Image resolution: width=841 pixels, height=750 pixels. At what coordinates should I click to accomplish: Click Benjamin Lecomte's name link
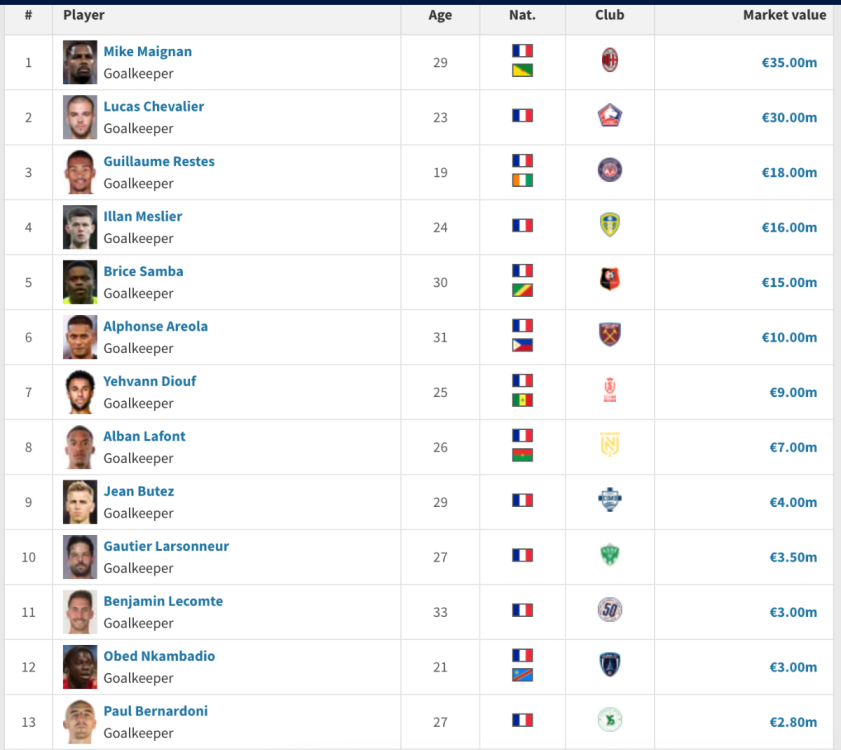pyautogui.click(x=163, y=601)
